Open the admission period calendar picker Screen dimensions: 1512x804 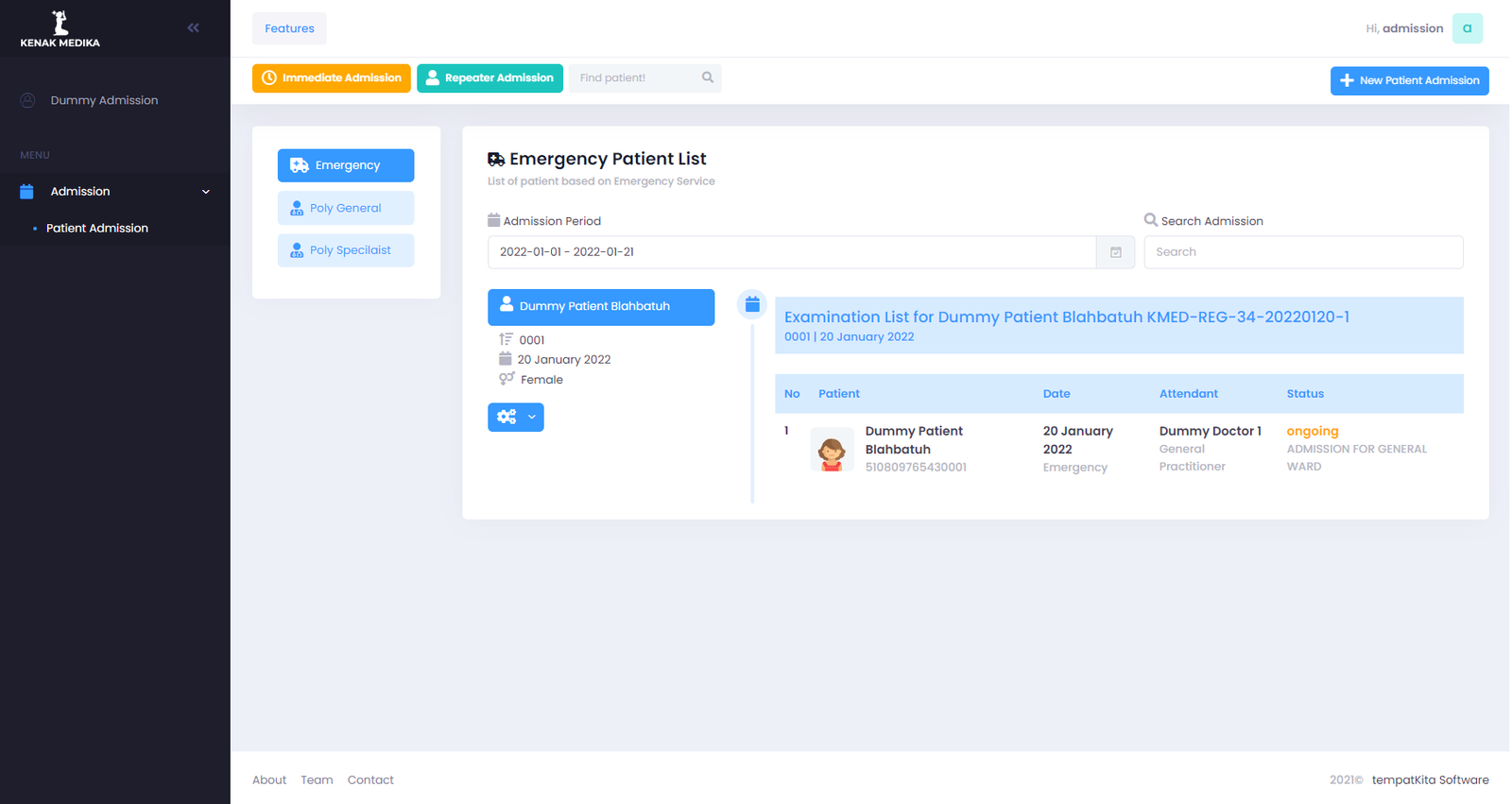(1115, 252)
